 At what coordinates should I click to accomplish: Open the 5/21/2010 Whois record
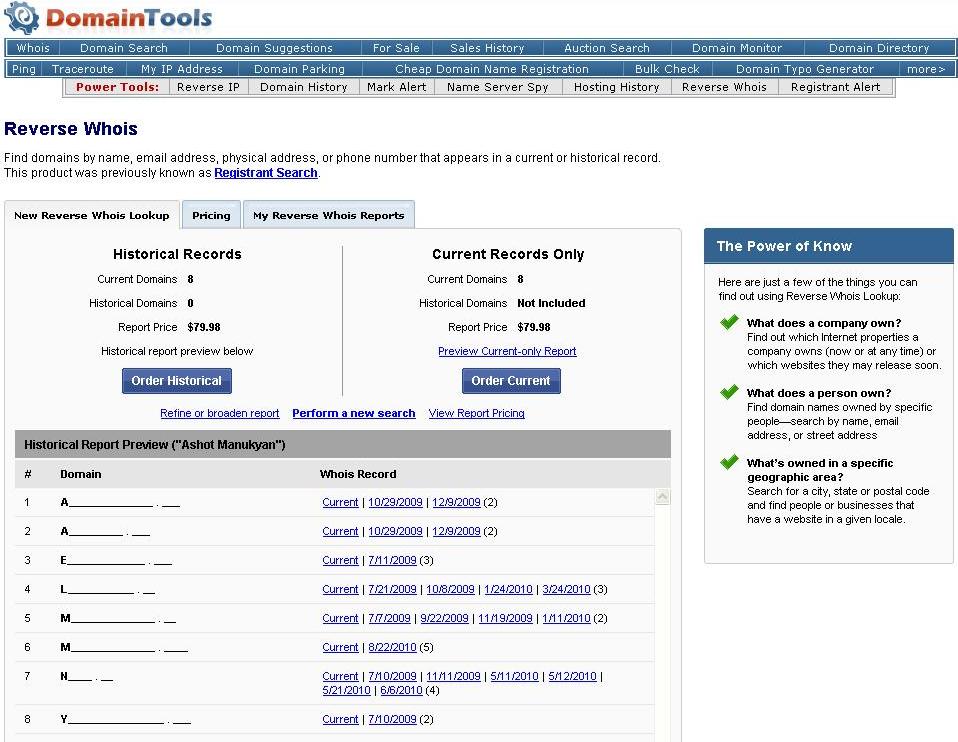coord(346,691)
